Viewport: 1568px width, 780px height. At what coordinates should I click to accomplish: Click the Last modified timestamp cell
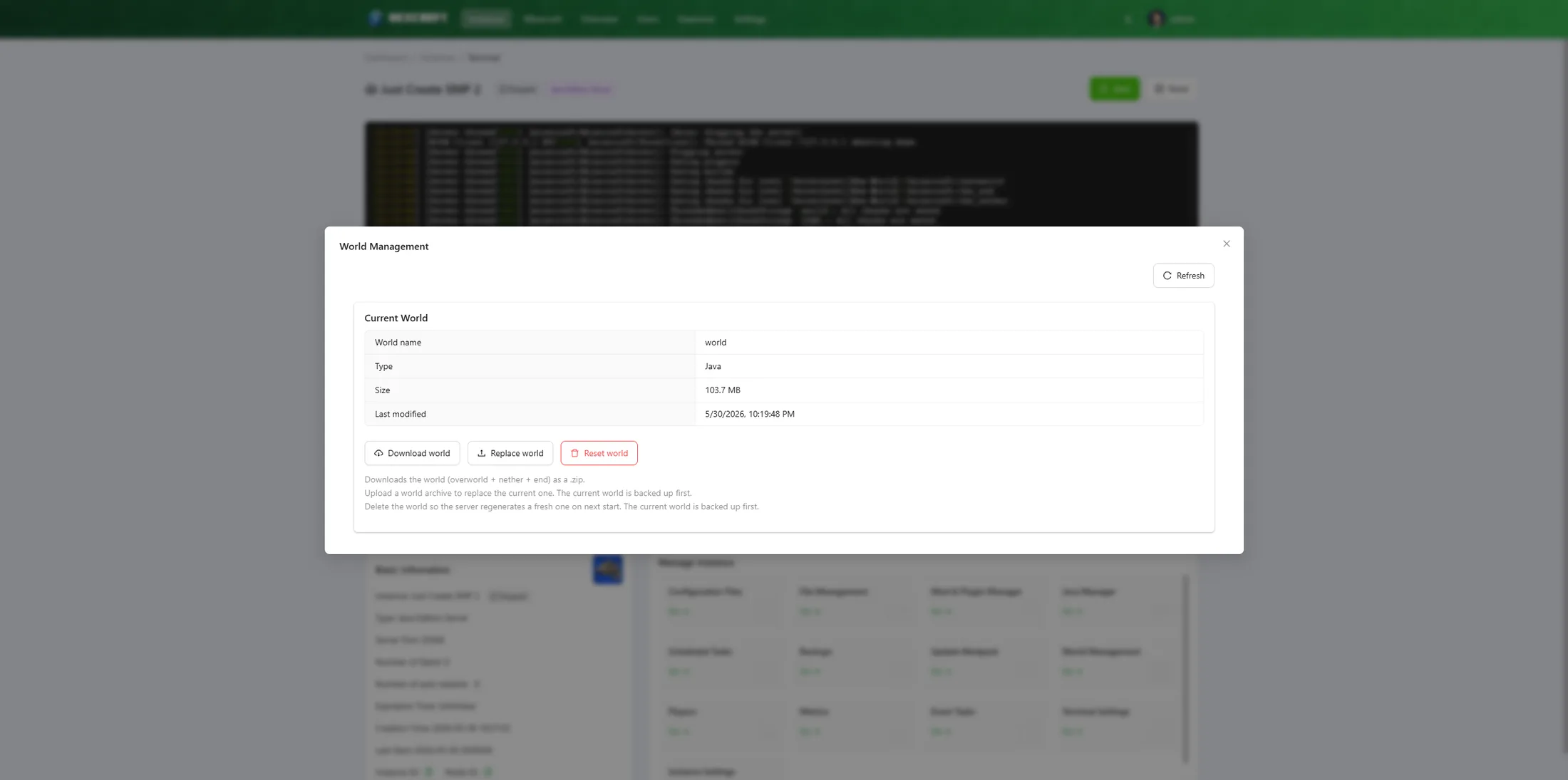(x=949, y=414)
